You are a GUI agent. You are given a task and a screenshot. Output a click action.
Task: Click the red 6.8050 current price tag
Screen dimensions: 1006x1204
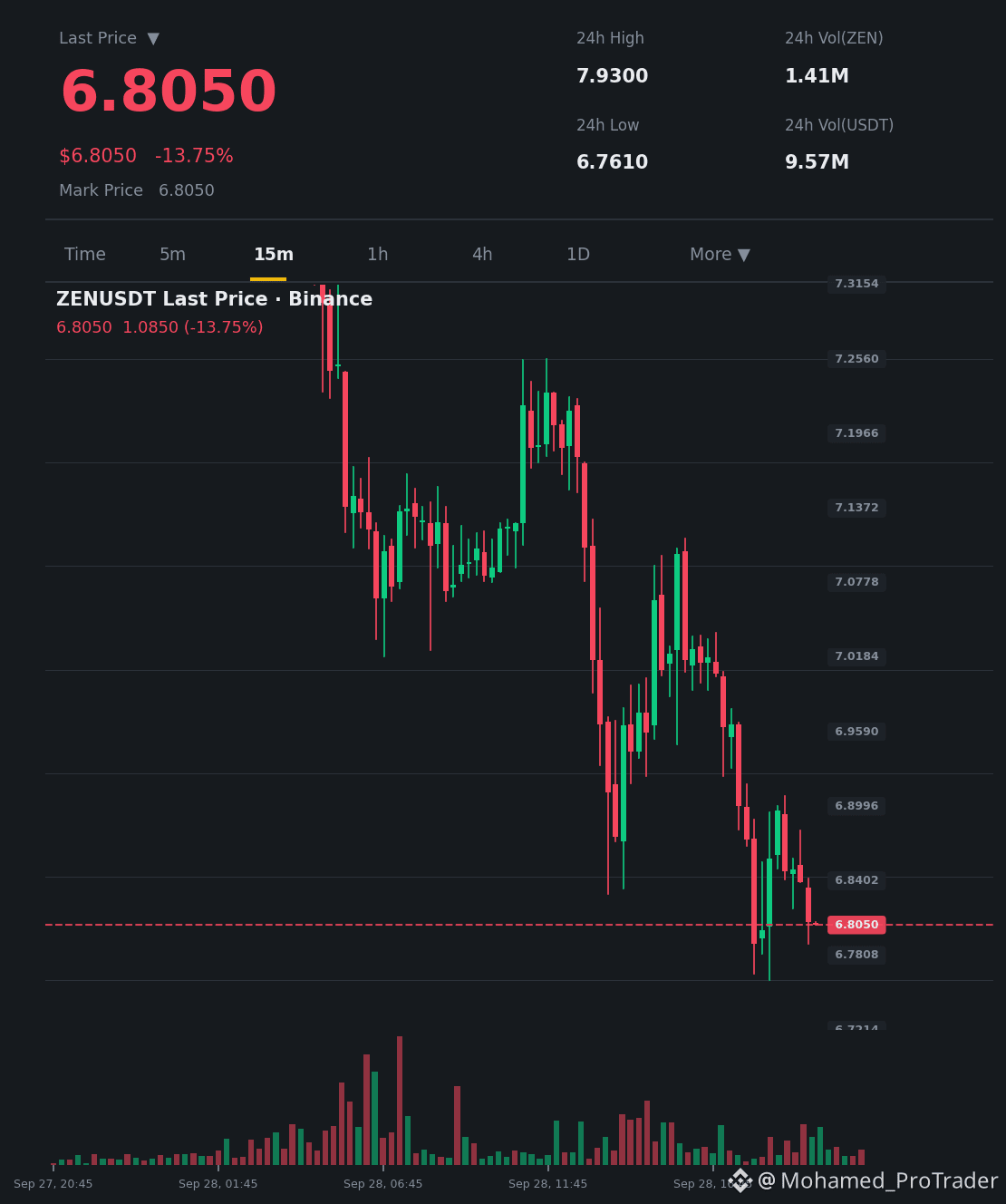(856, 925)
